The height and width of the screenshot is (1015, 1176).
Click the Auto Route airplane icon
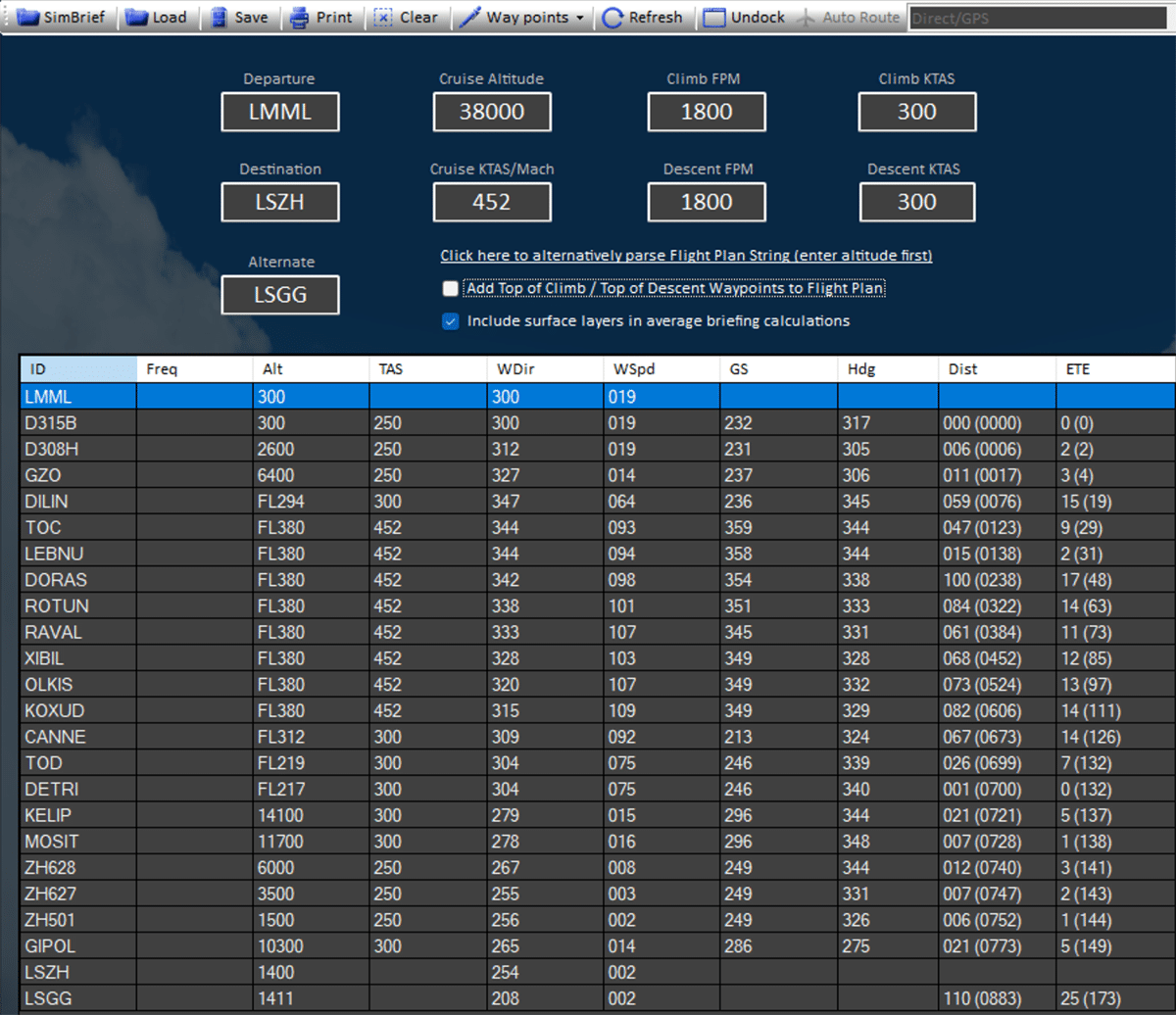click(x=808, y=18)
